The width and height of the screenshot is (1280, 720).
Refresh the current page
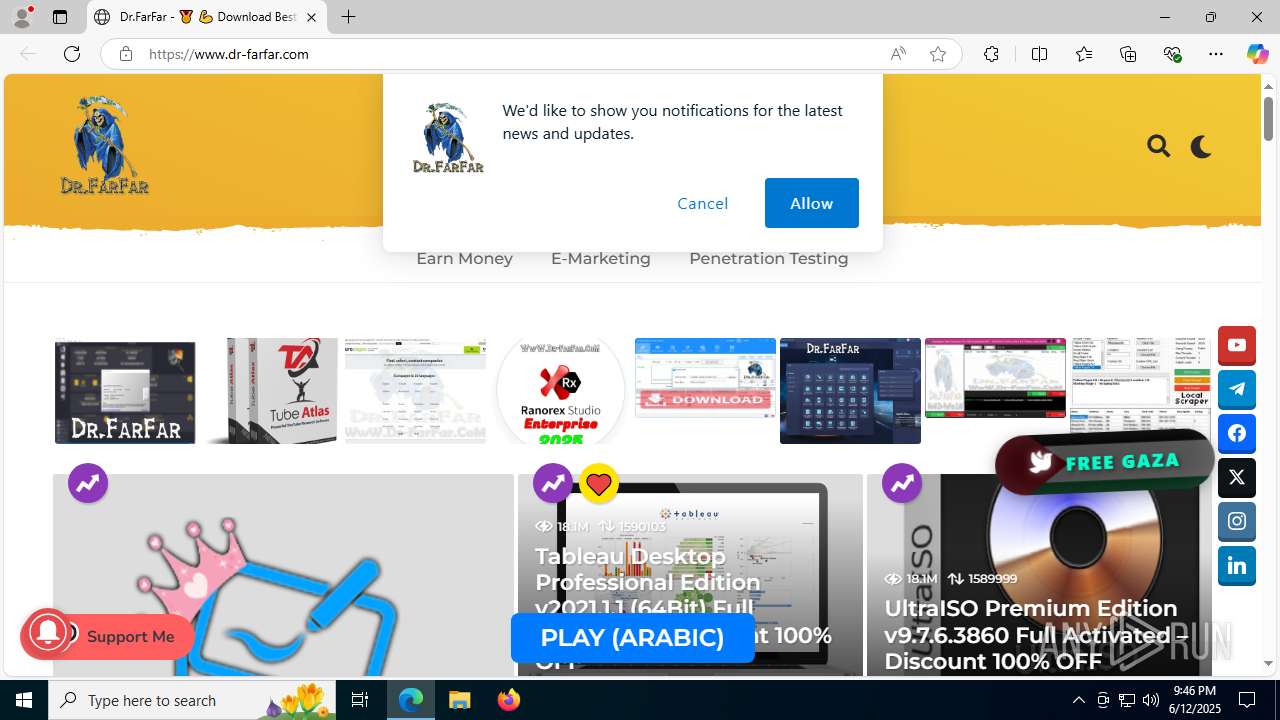72,54
